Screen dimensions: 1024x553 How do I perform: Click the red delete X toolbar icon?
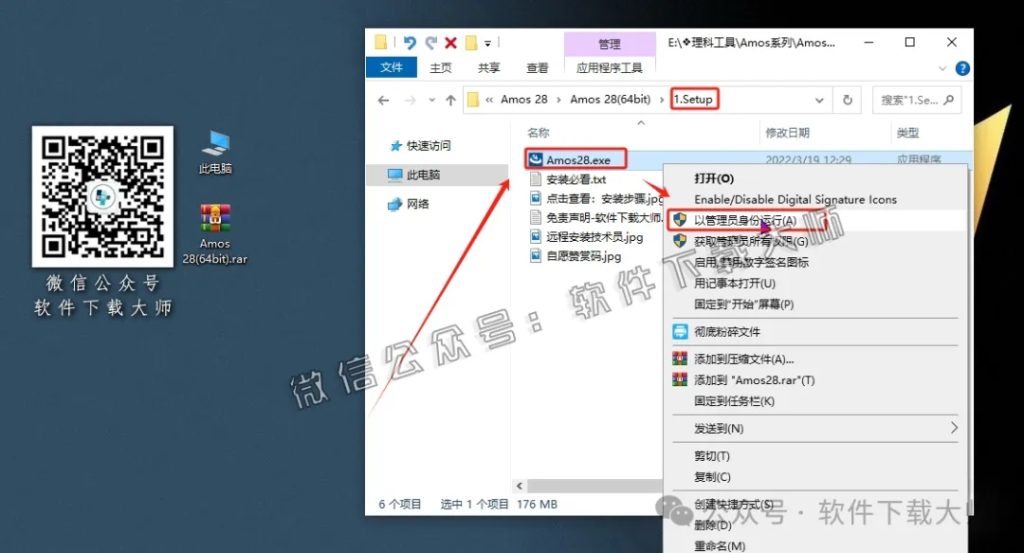click(451, 43)
